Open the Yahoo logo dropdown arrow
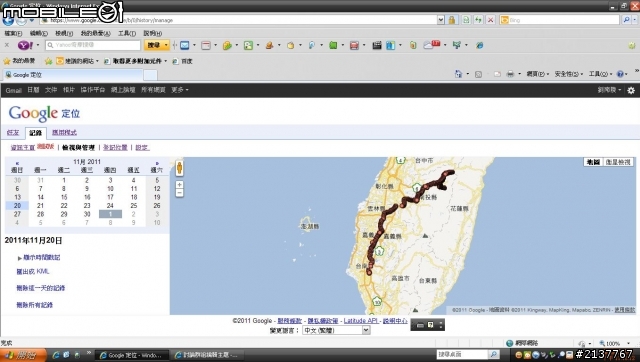The height and width of the screenshot is (362, 640). coord(38,45)
